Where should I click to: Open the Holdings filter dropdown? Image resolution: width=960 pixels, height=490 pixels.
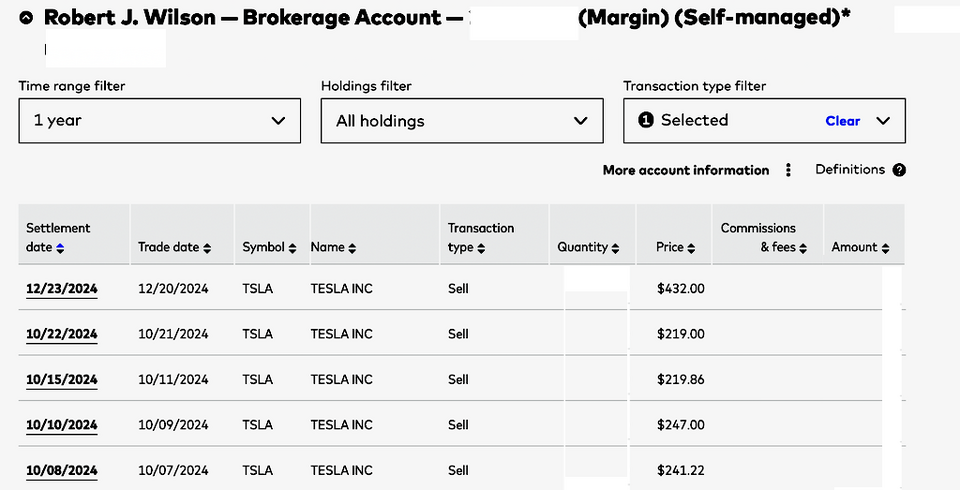point(461,121)
